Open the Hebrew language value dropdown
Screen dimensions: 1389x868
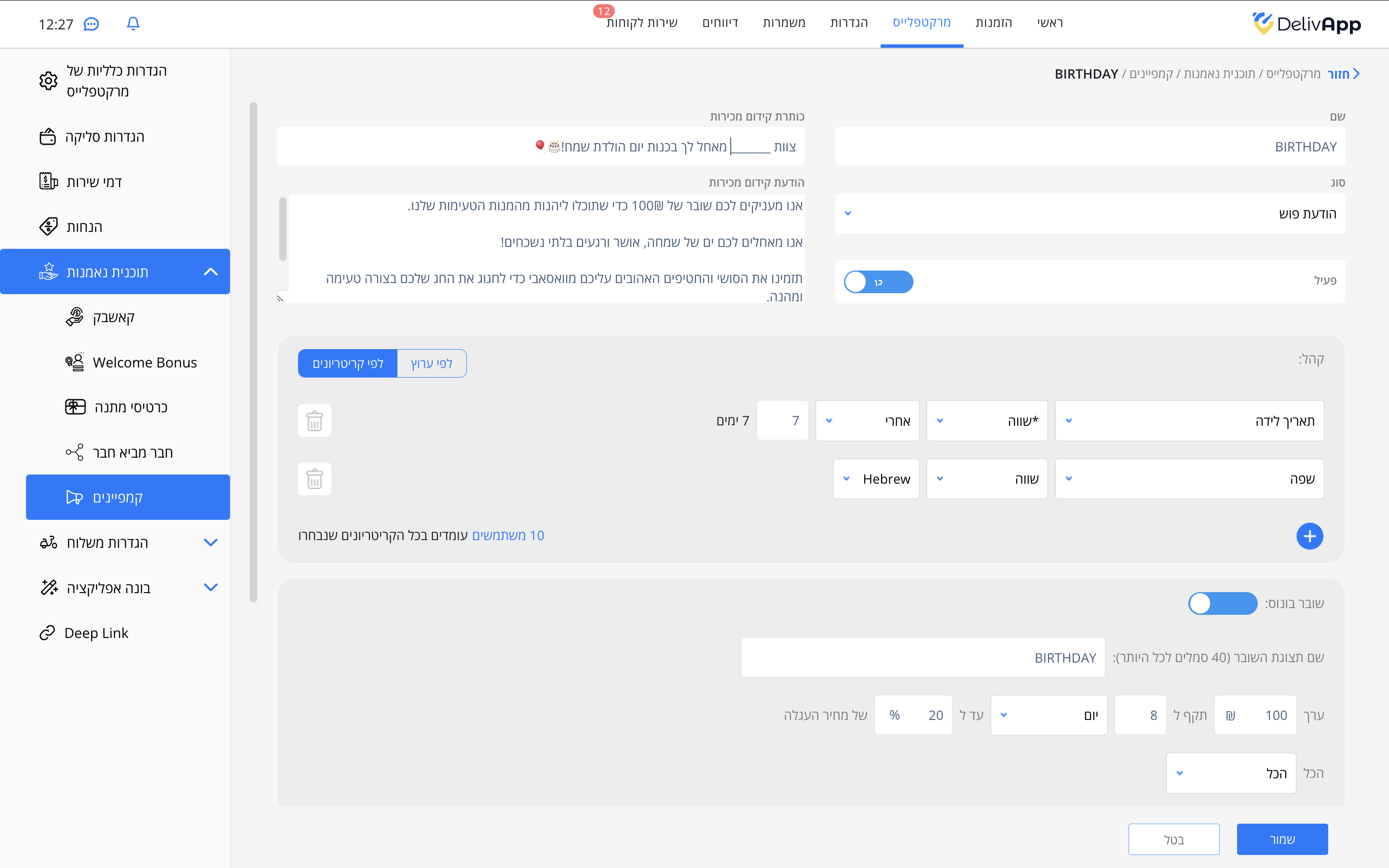pyautogui.click(x=876, y=479)
